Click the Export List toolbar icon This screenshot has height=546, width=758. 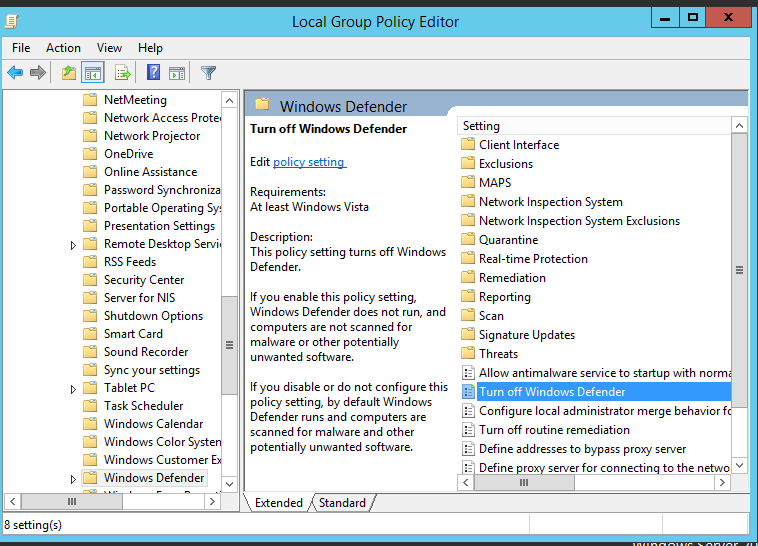tap(123, 73)
